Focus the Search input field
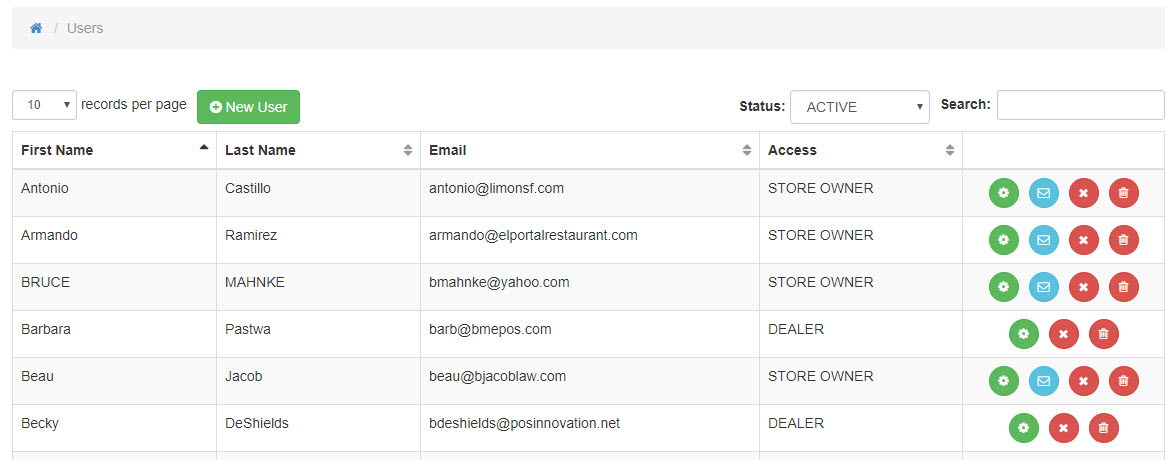The image size is (1167, 460). coord(1080,105)
